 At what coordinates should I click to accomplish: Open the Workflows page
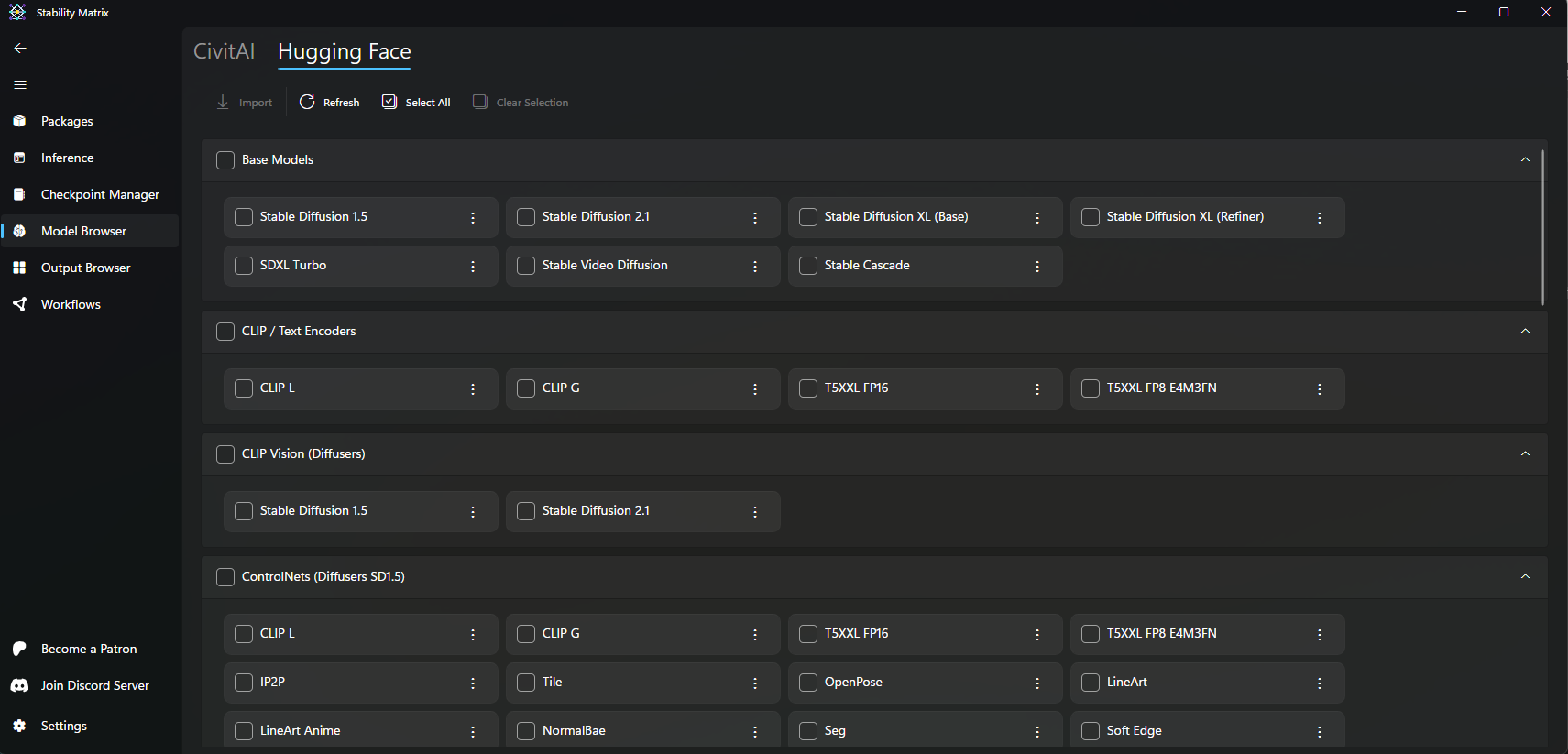90,304
